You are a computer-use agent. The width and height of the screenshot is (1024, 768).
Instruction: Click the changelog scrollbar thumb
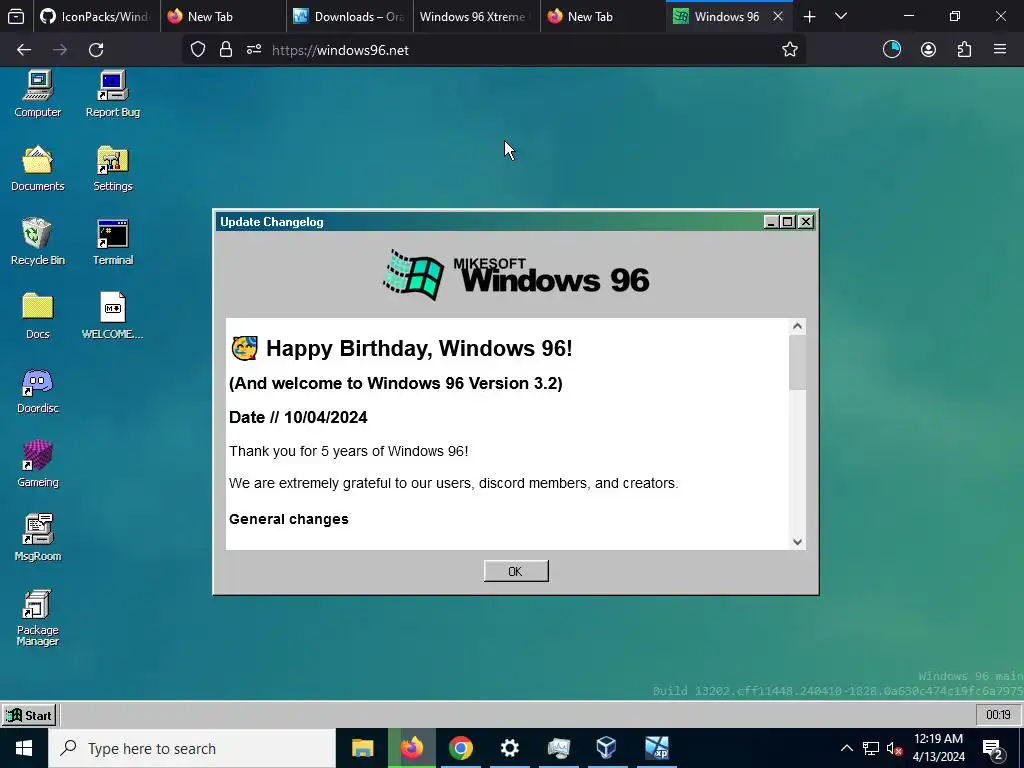click(x=797, y=362)
